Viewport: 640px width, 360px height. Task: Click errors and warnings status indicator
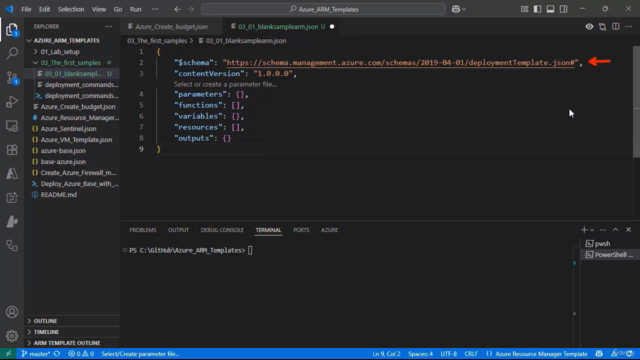point(81,354)
